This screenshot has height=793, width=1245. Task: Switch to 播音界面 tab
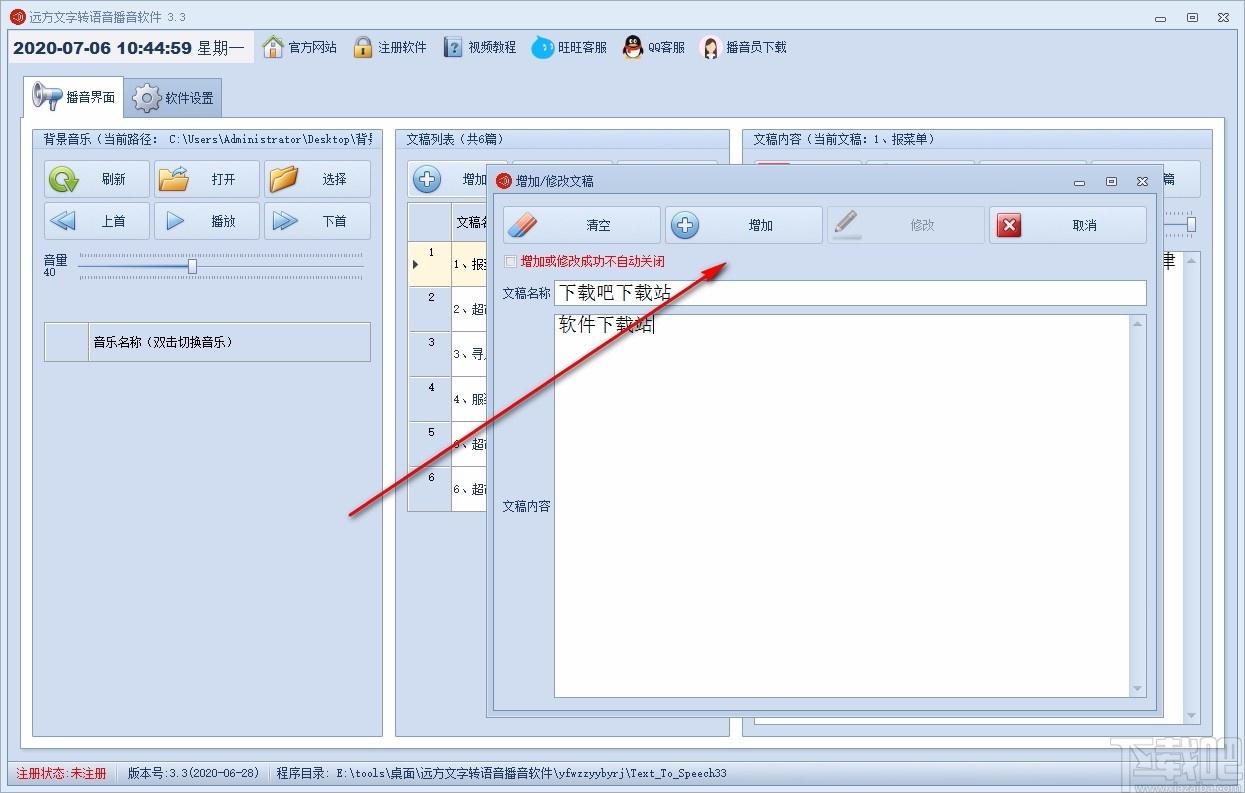click(74, 97)
